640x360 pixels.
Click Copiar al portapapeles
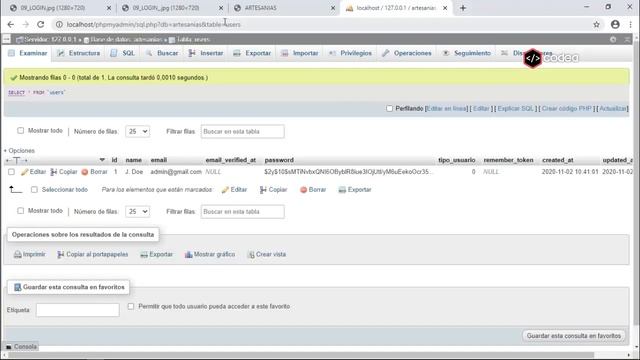(x=93, y=254)
